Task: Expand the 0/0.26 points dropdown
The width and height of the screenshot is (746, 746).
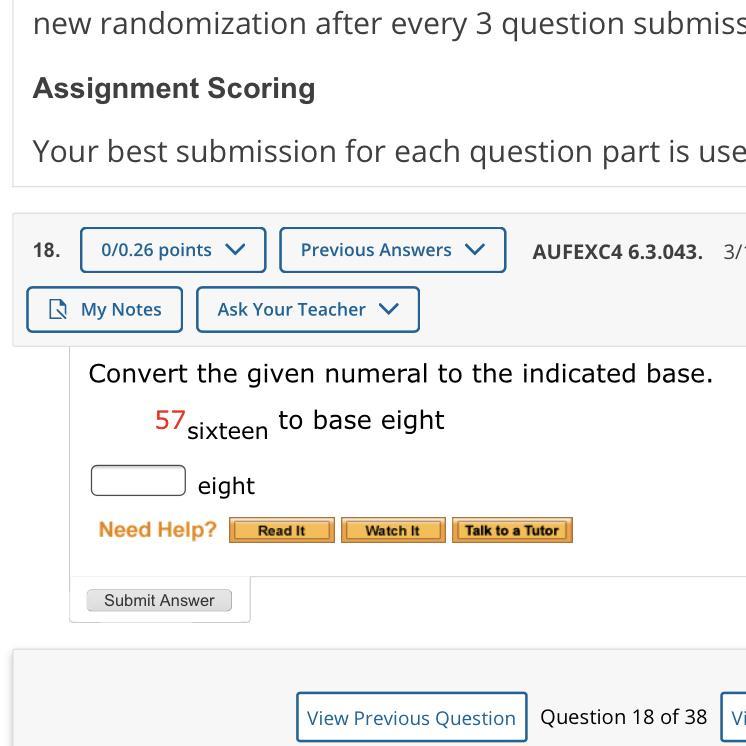Action: pyautogui.click(x=172, y=250)
